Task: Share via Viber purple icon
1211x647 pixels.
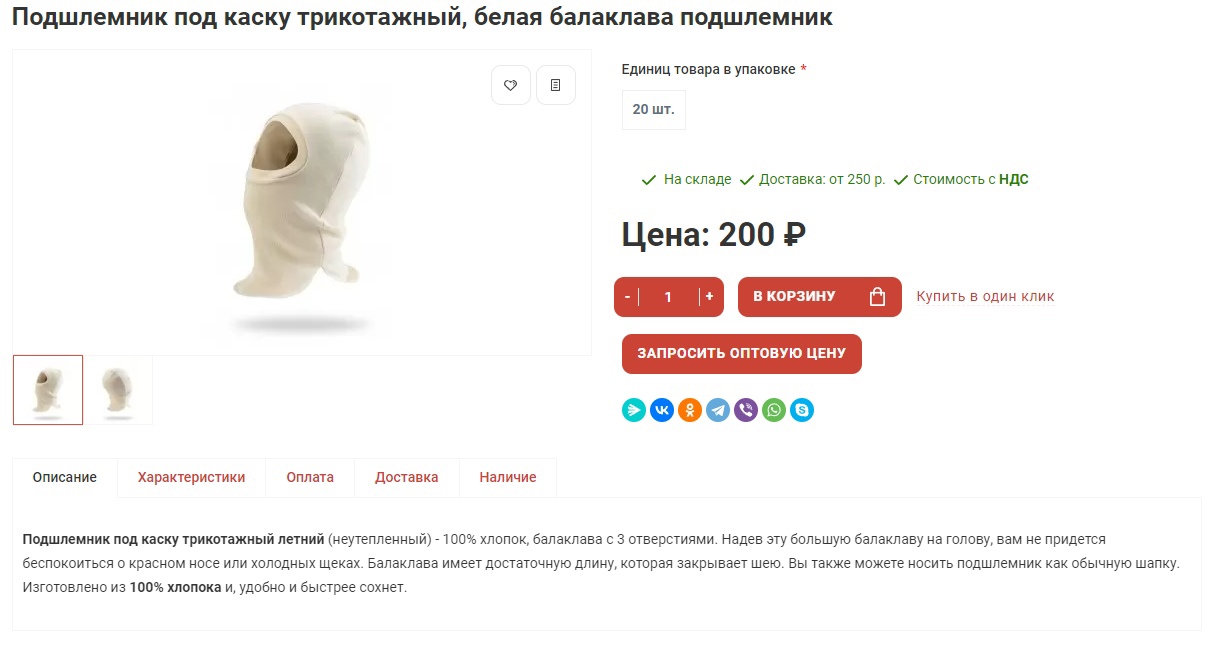Action: [x=746, y=410]
